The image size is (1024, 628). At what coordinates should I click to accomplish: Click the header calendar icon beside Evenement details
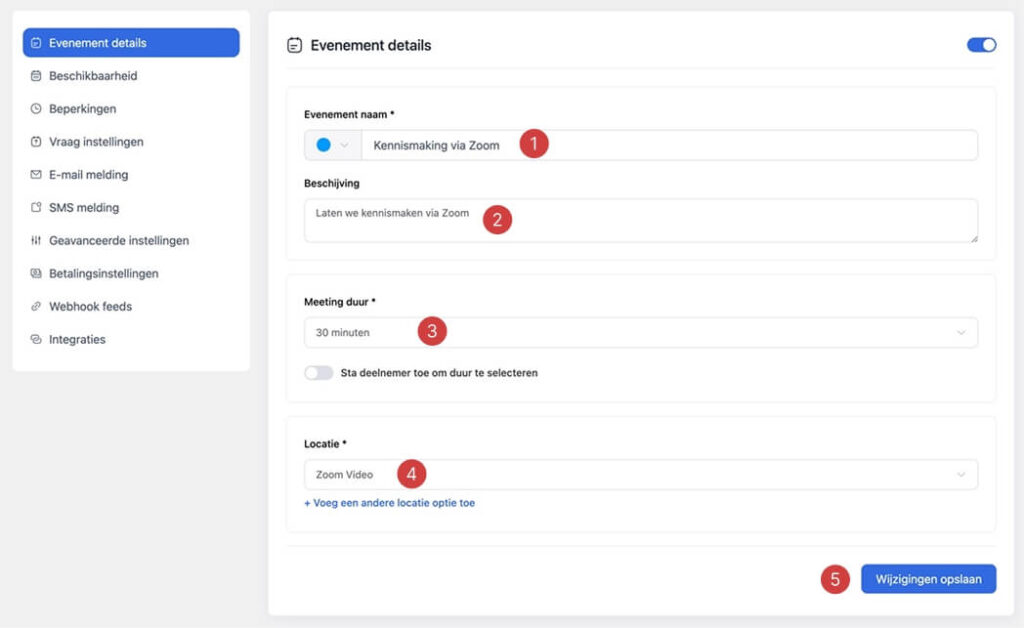click(295, 45)
